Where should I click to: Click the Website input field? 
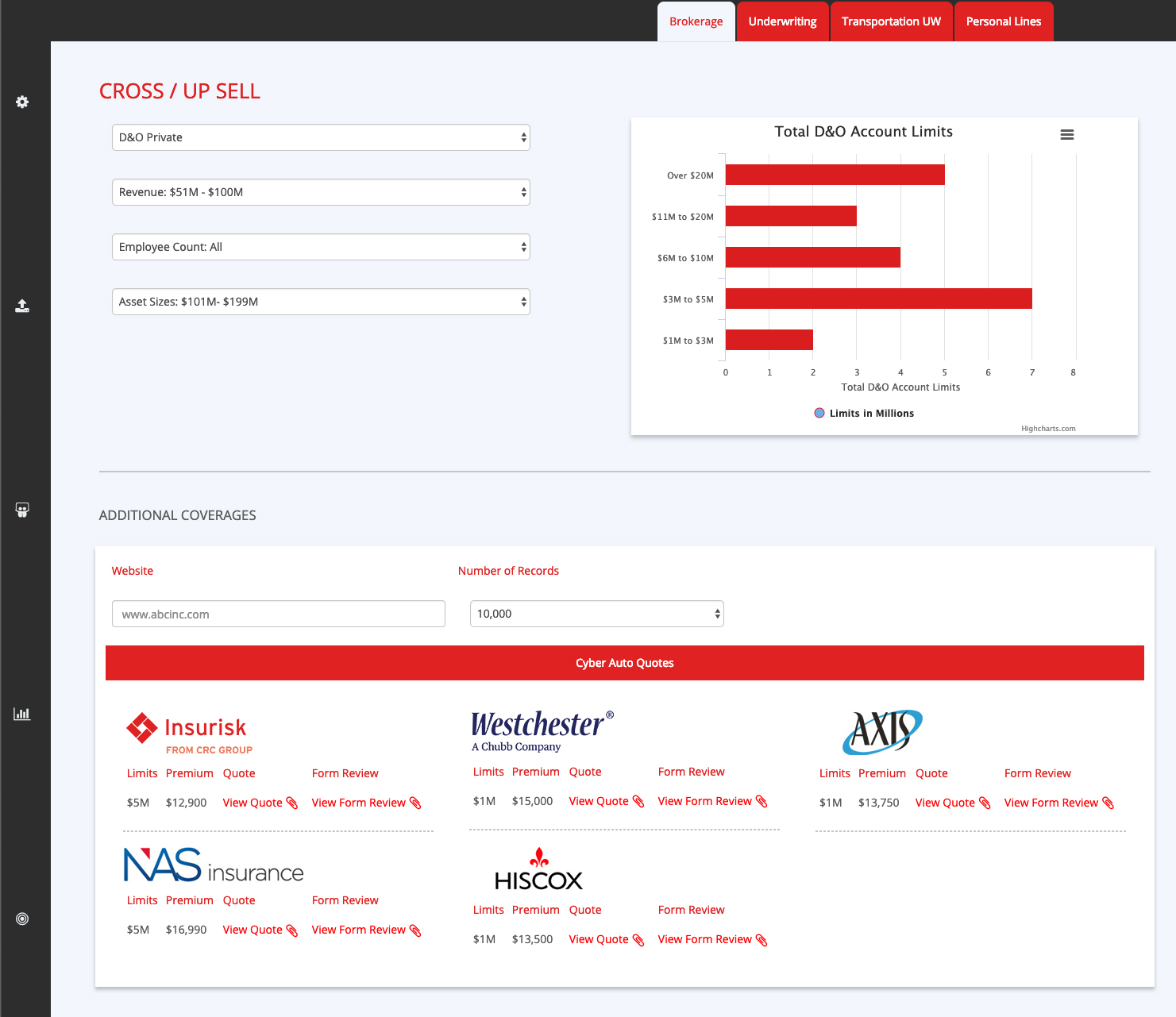pyautogui.click(x=278, y=614)
